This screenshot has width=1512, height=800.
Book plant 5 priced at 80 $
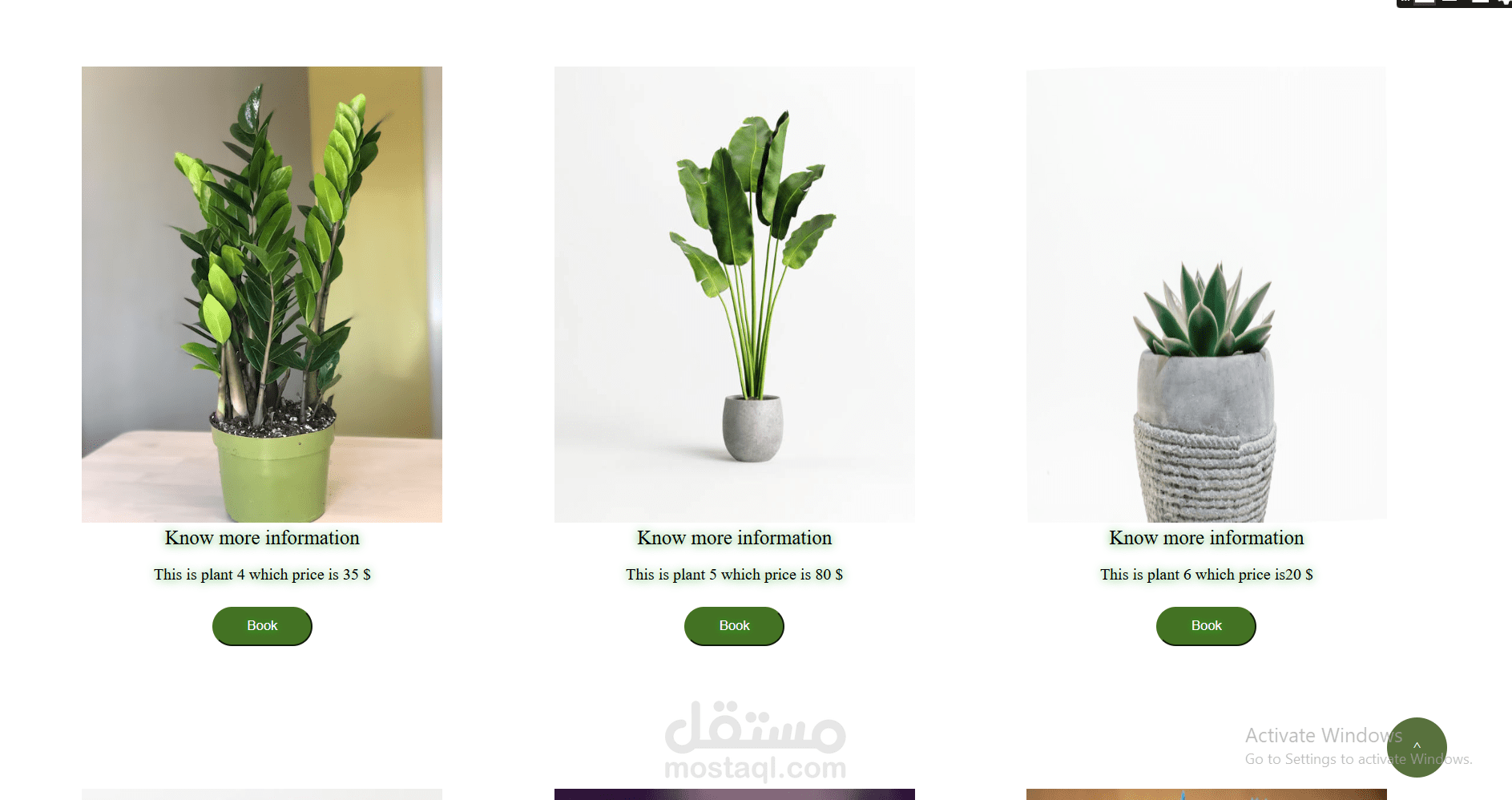click(x=734, y=626)
